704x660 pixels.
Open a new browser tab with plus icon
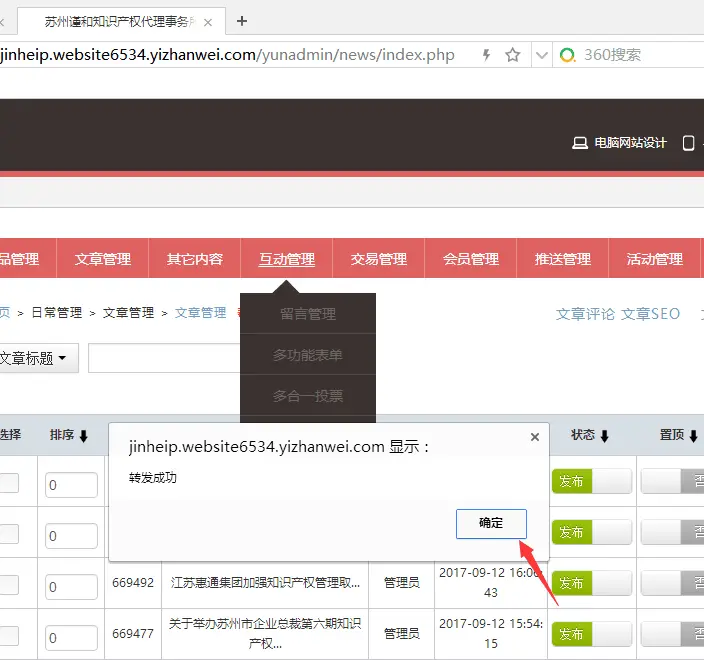point(242,21)
